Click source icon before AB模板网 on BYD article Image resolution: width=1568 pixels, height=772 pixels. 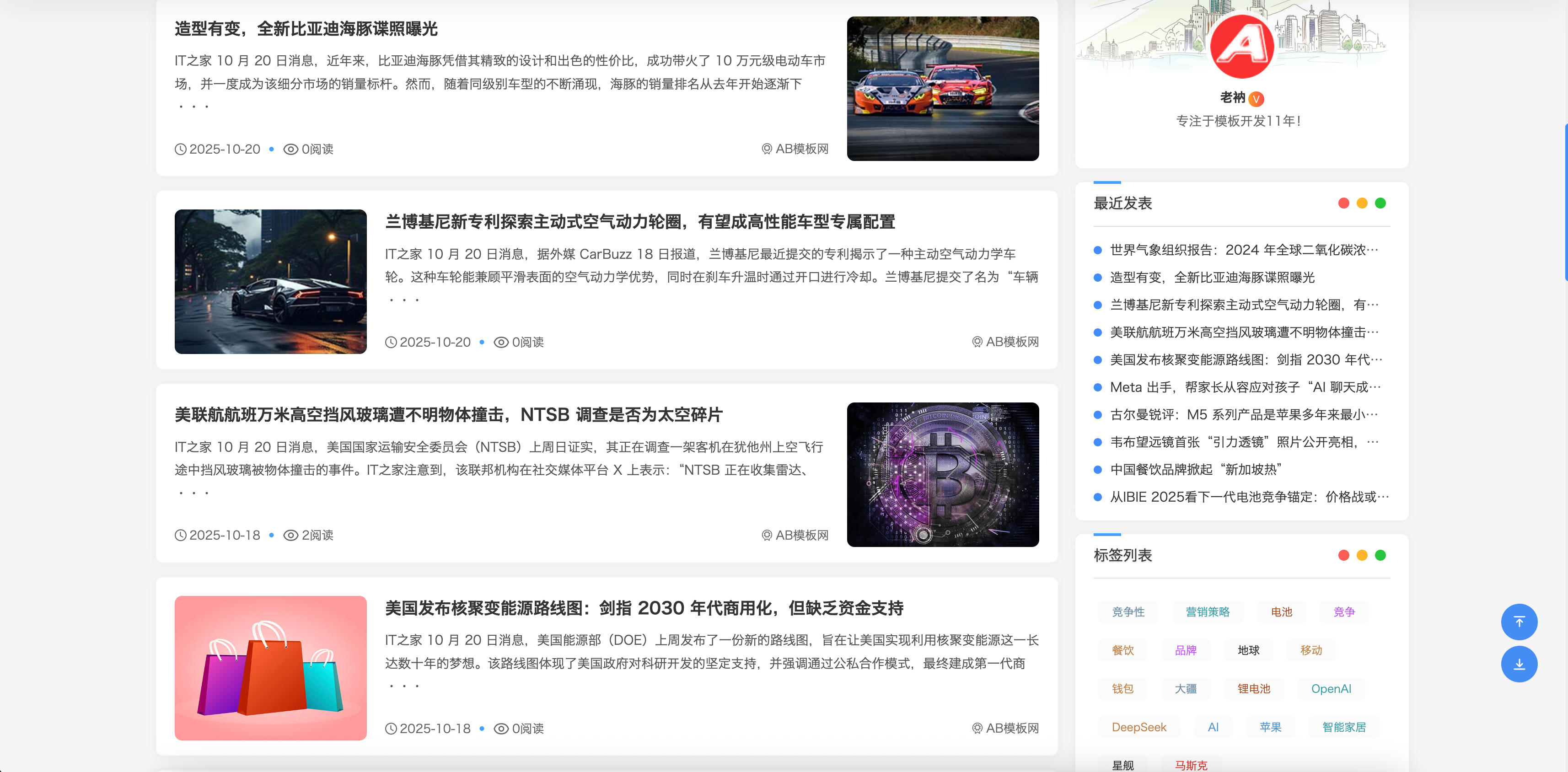pos(767,149)
